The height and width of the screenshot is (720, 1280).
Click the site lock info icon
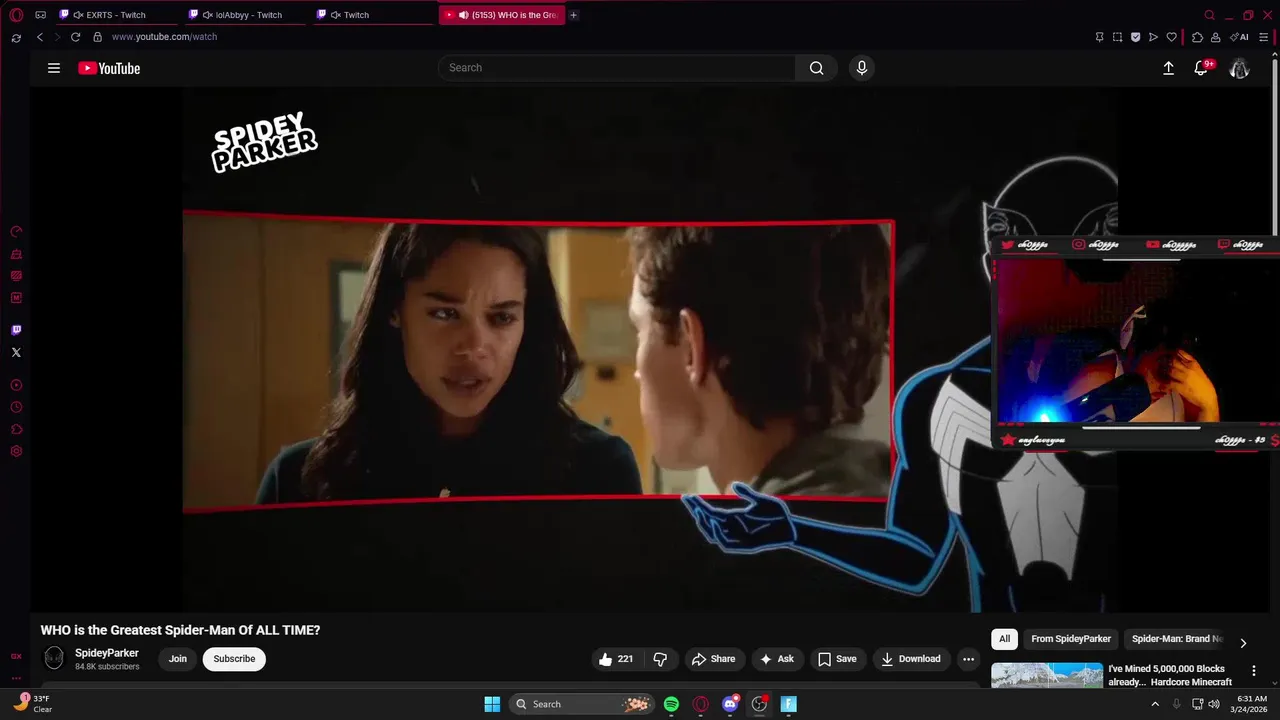click(97, 37)
